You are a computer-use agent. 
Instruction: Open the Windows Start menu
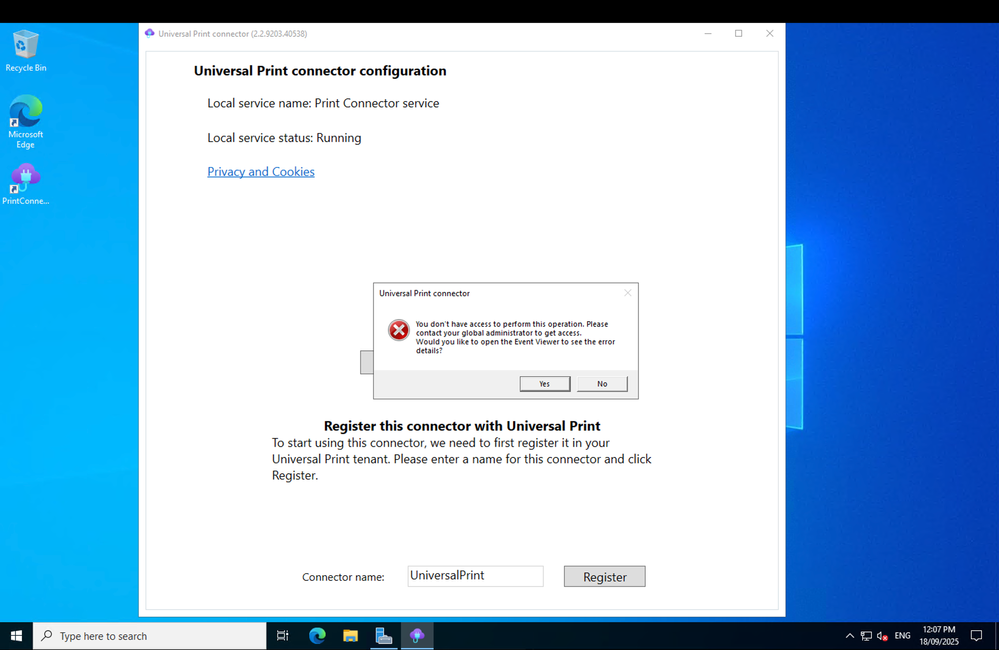pyautogui.click(x=16, y=636)
